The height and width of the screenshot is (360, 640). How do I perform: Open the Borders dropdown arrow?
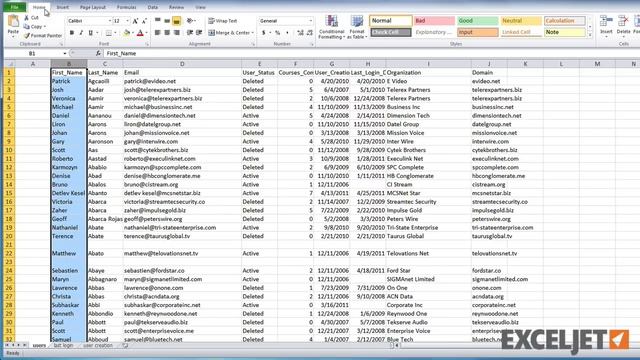click(x=115, y=33)
